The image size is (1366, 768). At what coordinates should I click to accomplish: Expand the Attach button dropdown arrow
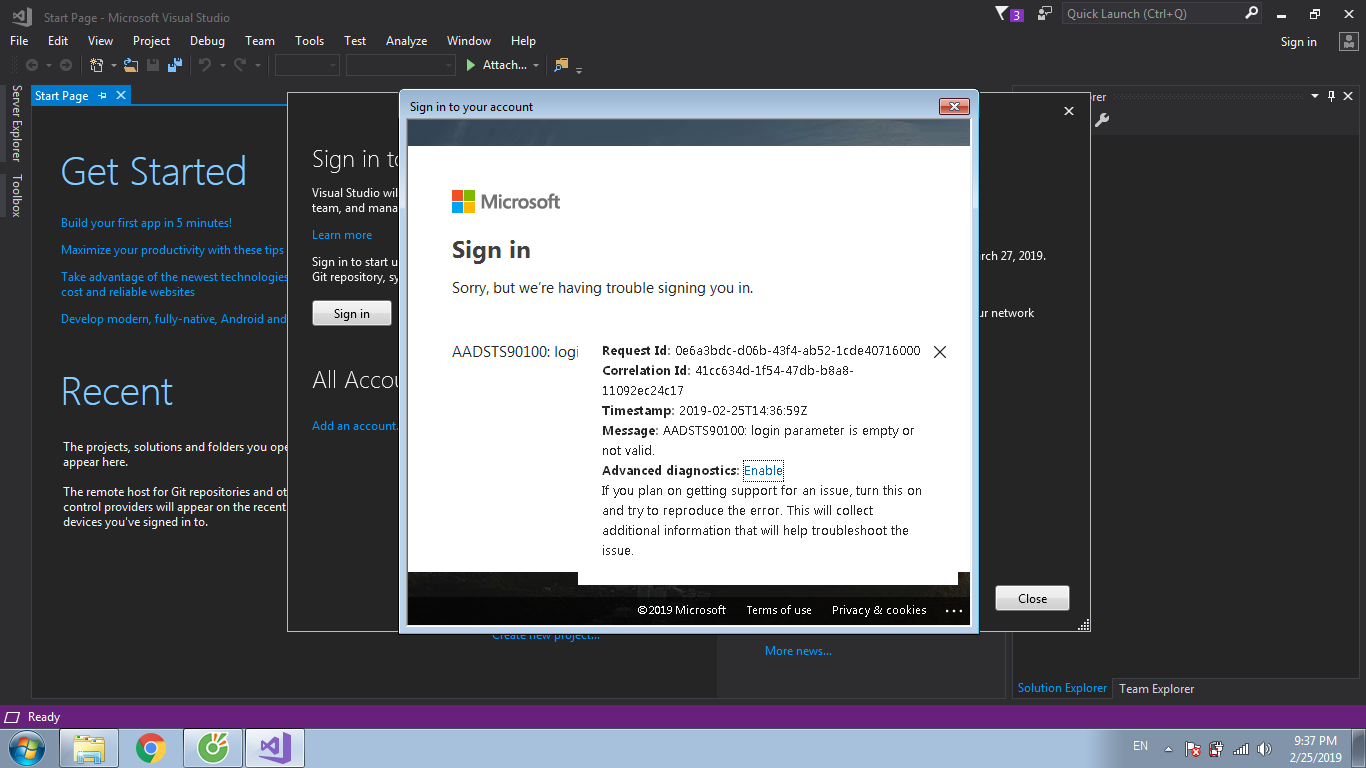click(x=536, y=66)
